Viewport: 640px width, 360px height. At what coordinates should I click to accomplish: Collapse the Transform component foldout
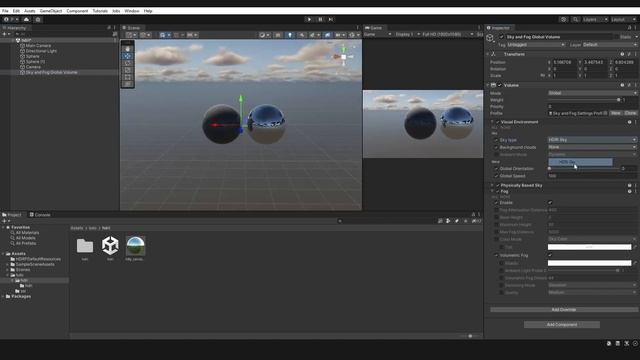pyautogui.click(x=488, y=54)
